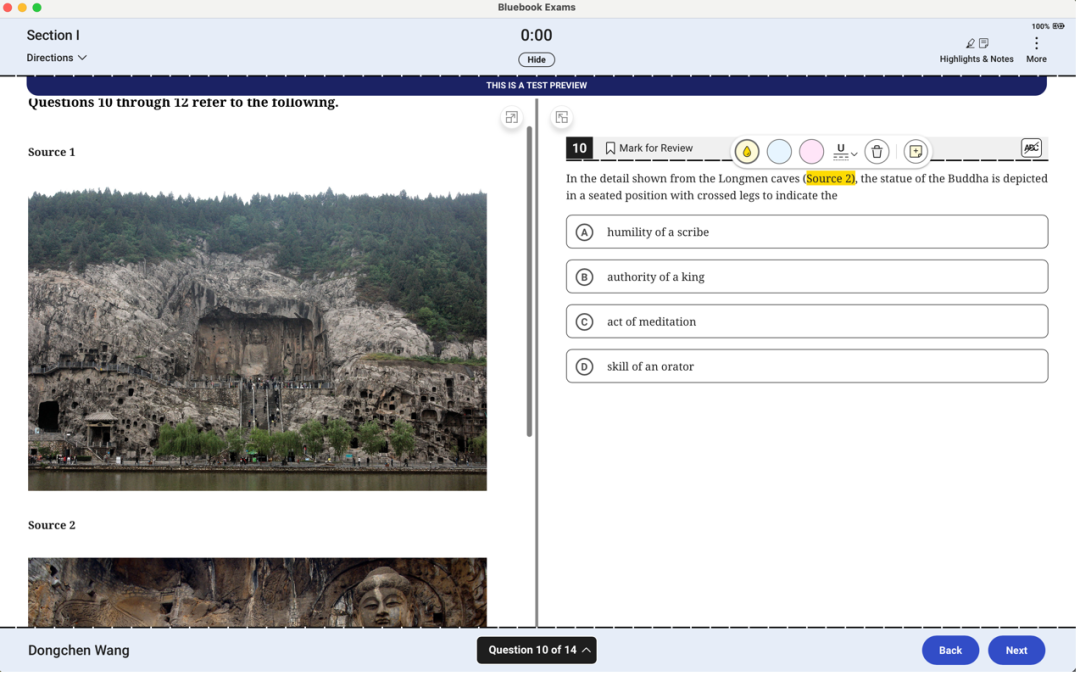Click the Dongchen Wang name
The image size is (1080, 676).
pyautogui.click(x=79, y=651)
